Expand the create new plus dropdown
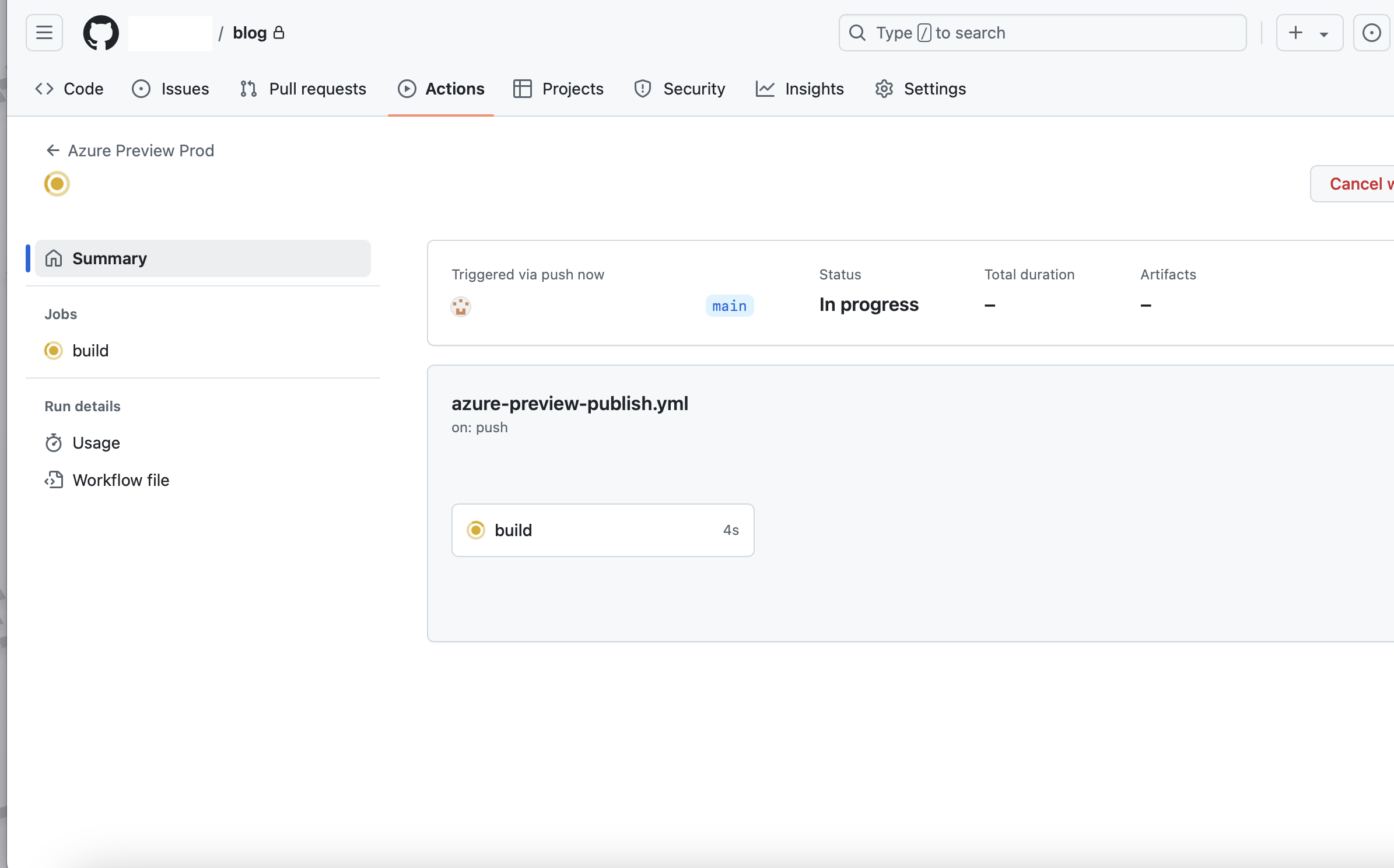The width and height of the screenshot is (1394, 868). (x=1309, y=33)
